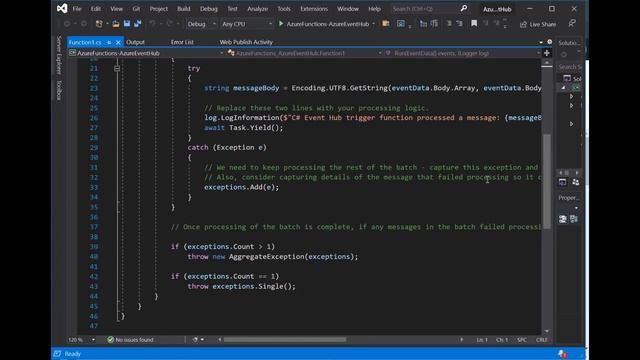The width and height of the screenshot is (640, 360).
Task: Navigate backward with the back arrow
Action: 67,24
